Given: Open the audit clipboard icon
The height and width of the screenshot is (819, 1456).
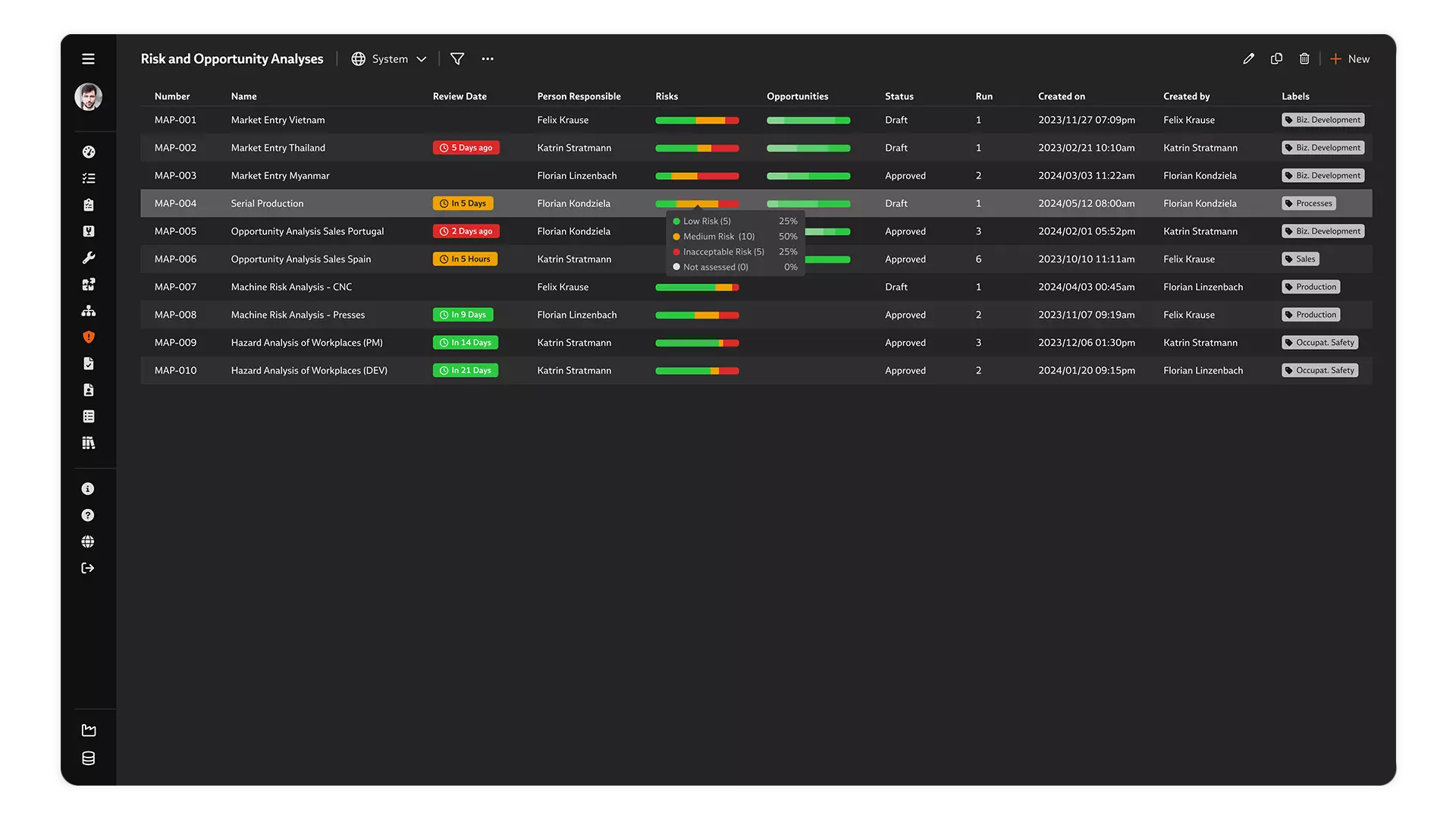Looking at the screenshot, I should point(89,204).
